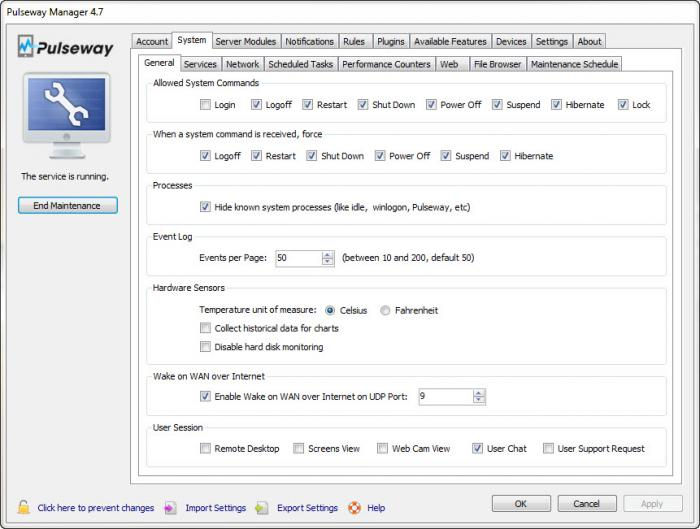Uncheck Logoff under Allowed System Commands

256,105
